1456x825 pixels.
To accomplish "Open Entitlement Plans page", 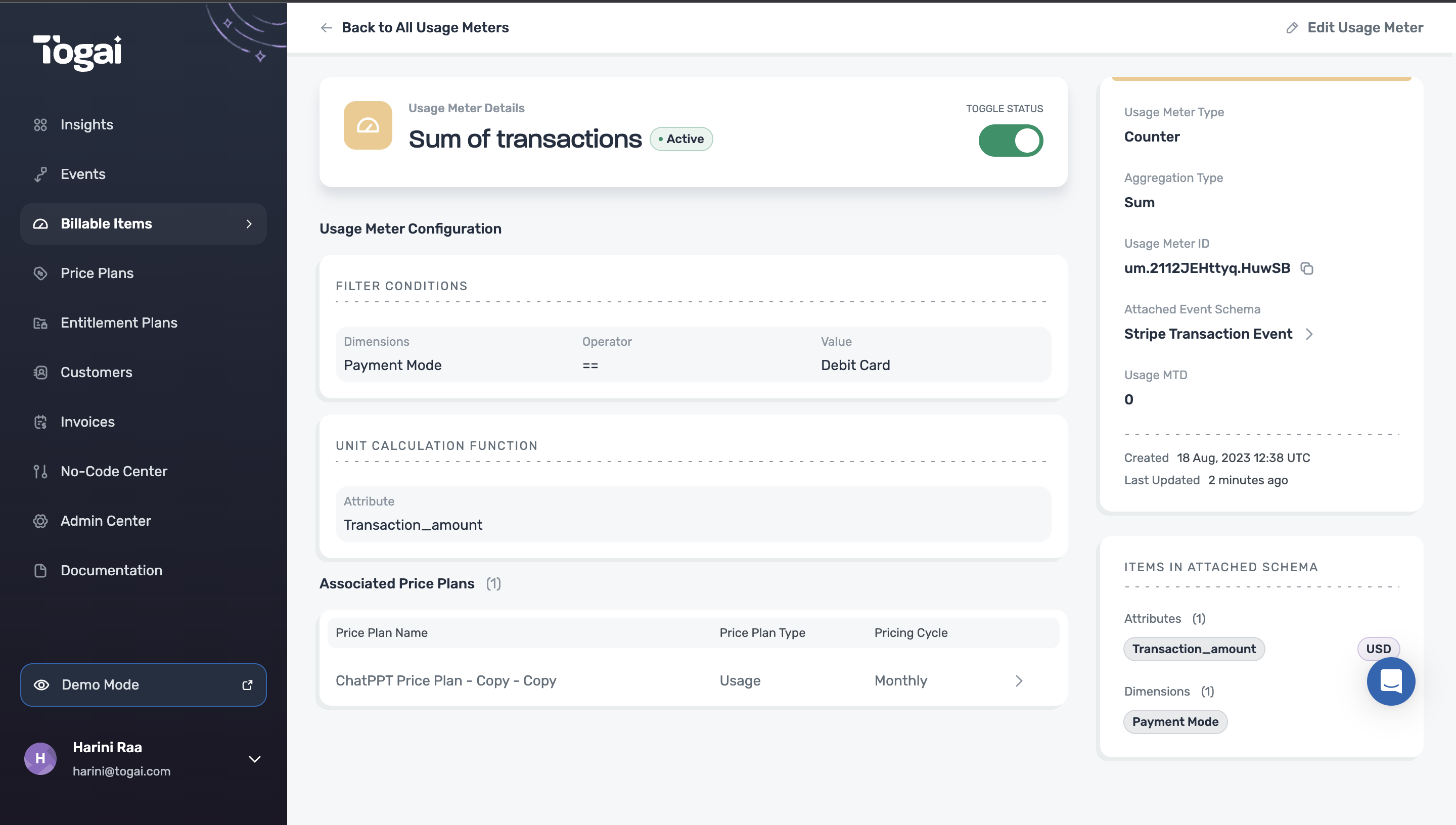I will coord(144,323).
